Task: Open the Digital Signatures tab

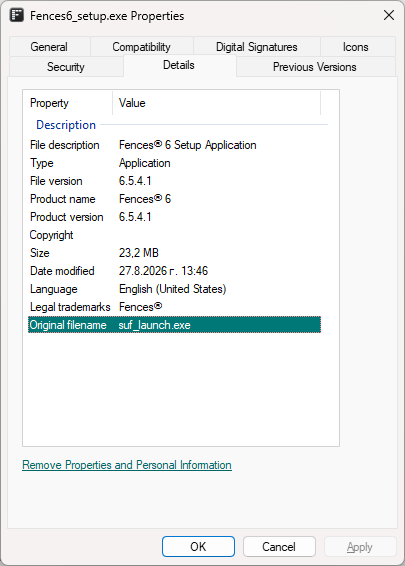Action: click(257, 47)
